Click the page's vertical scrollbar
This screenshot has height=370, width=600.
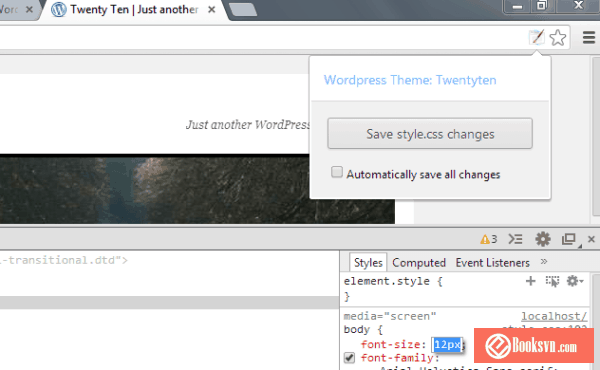click(596, 138)
